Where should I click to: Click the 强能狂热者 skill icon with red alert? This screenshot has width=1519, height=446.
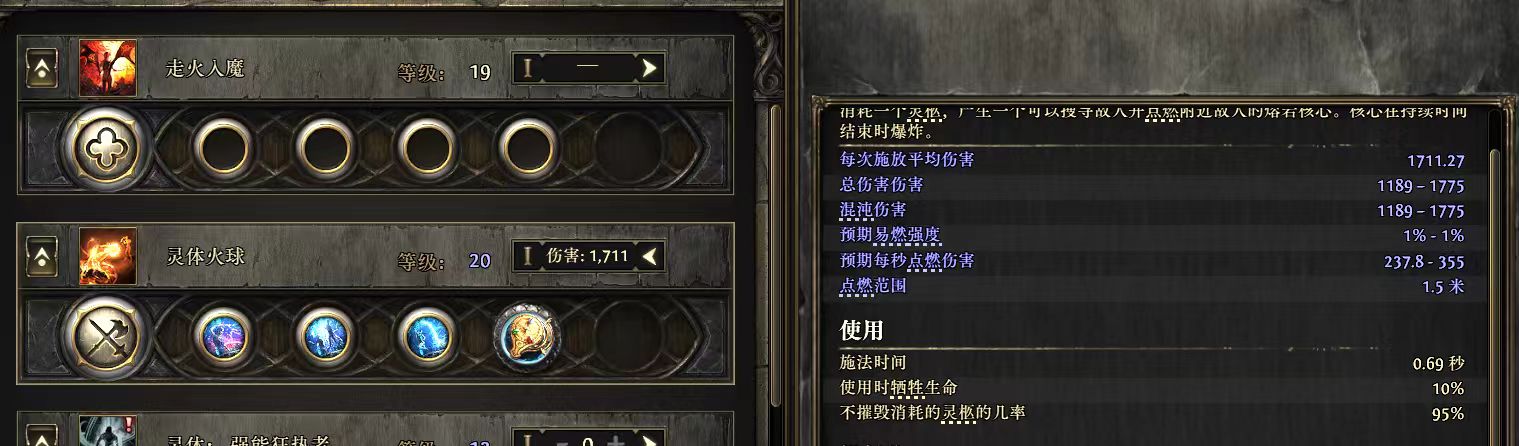[x=108, y=431]
